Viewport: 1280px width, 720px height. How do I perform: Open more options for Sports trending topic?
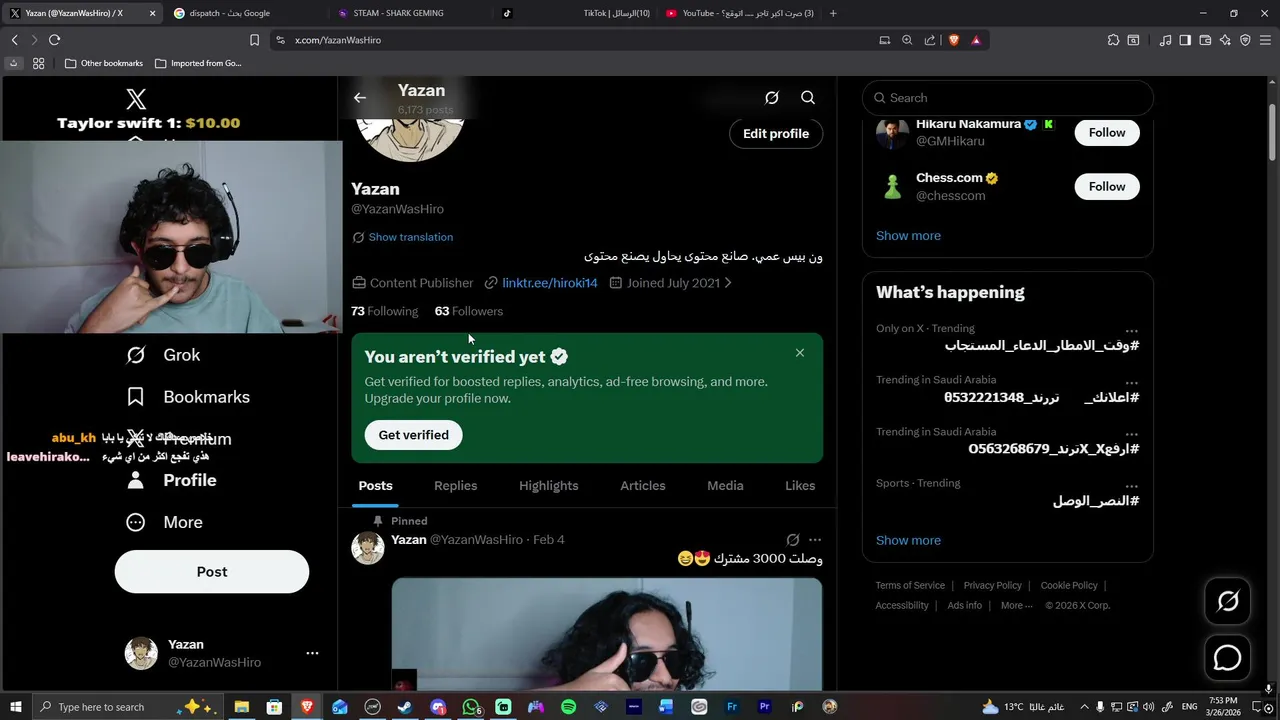pyautogui.click(x=1131, y=486)
